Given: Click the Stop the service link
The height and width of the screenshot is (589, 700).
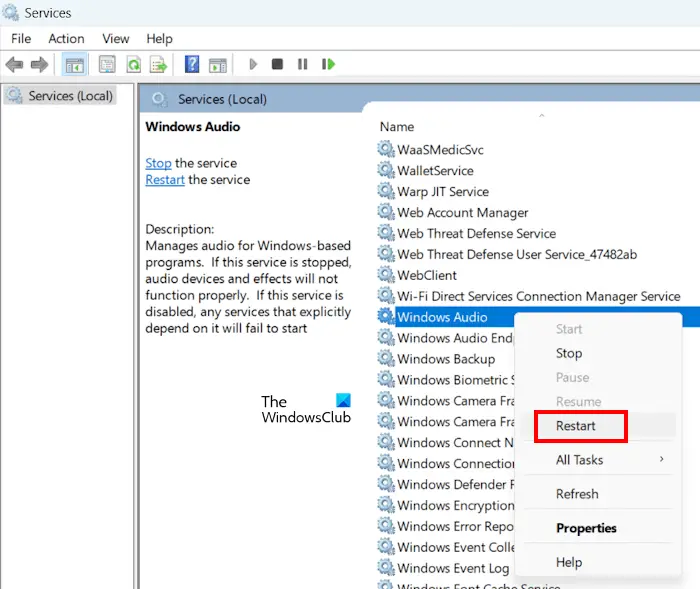Looking at the screenshot, I should tap(158, 163).
